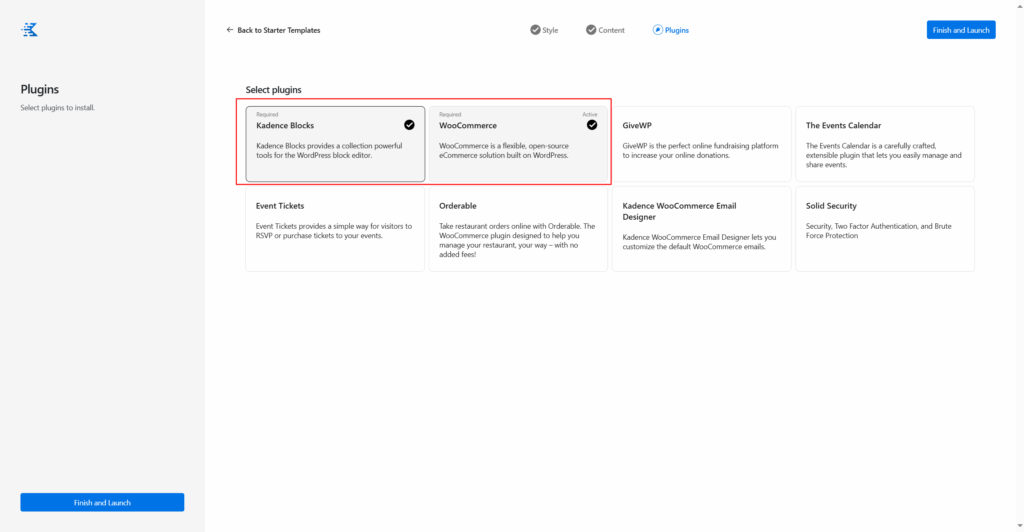Click the Kadence logo icon
This screenshot has width=1024, height=532.
[29, 30]
